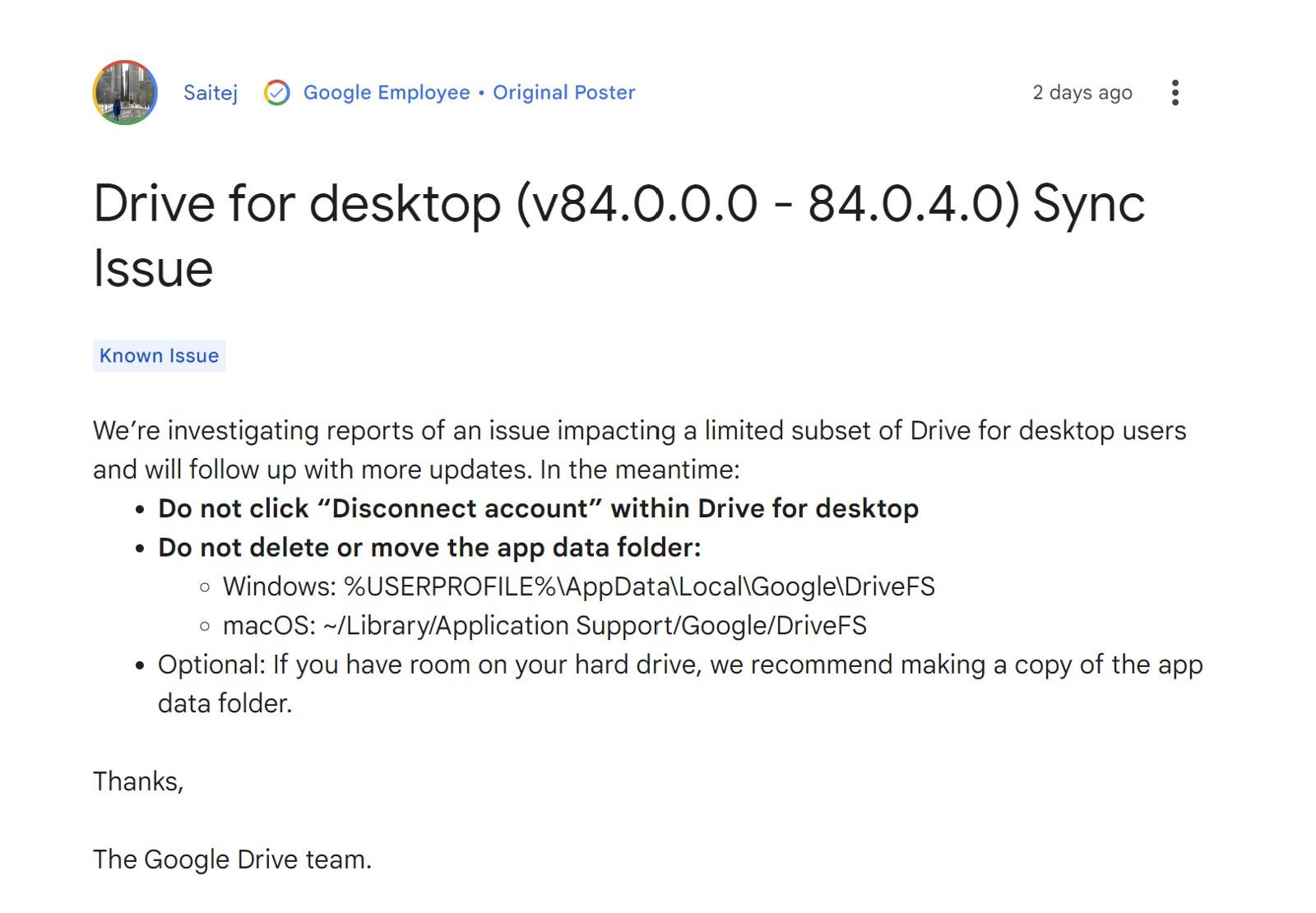Click the '2 days ago' timestamp
Image resolution: width=1316 pixels, height=913 pixels.
[1082, 93]
